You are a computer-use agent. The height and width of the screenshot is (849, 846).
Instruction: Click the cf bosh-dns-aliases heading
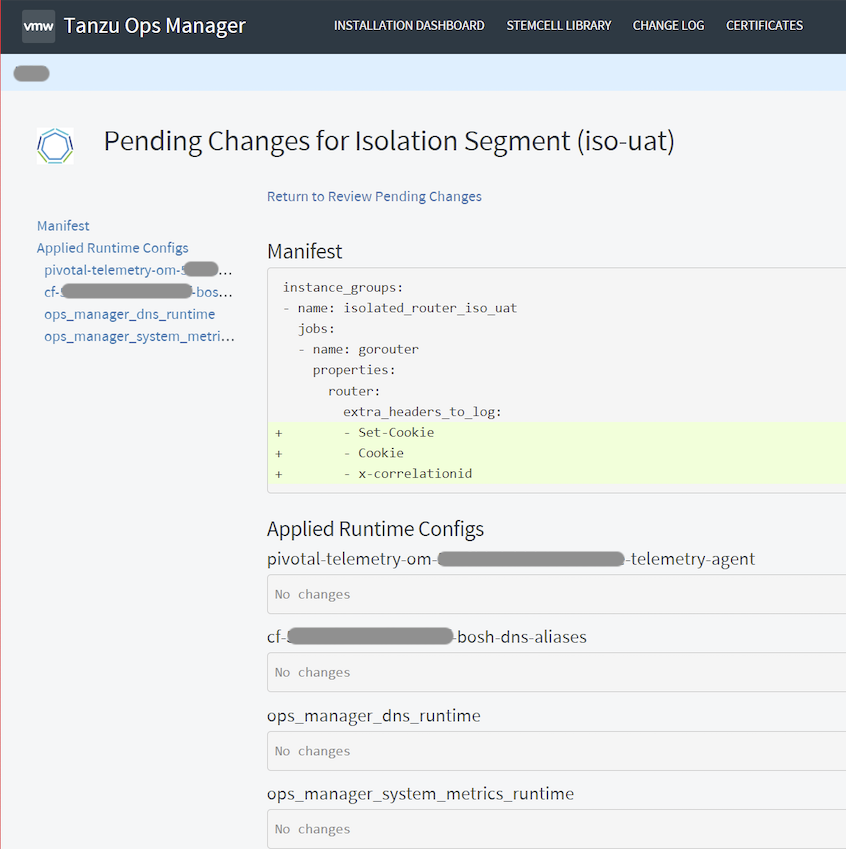coord(427,637)
